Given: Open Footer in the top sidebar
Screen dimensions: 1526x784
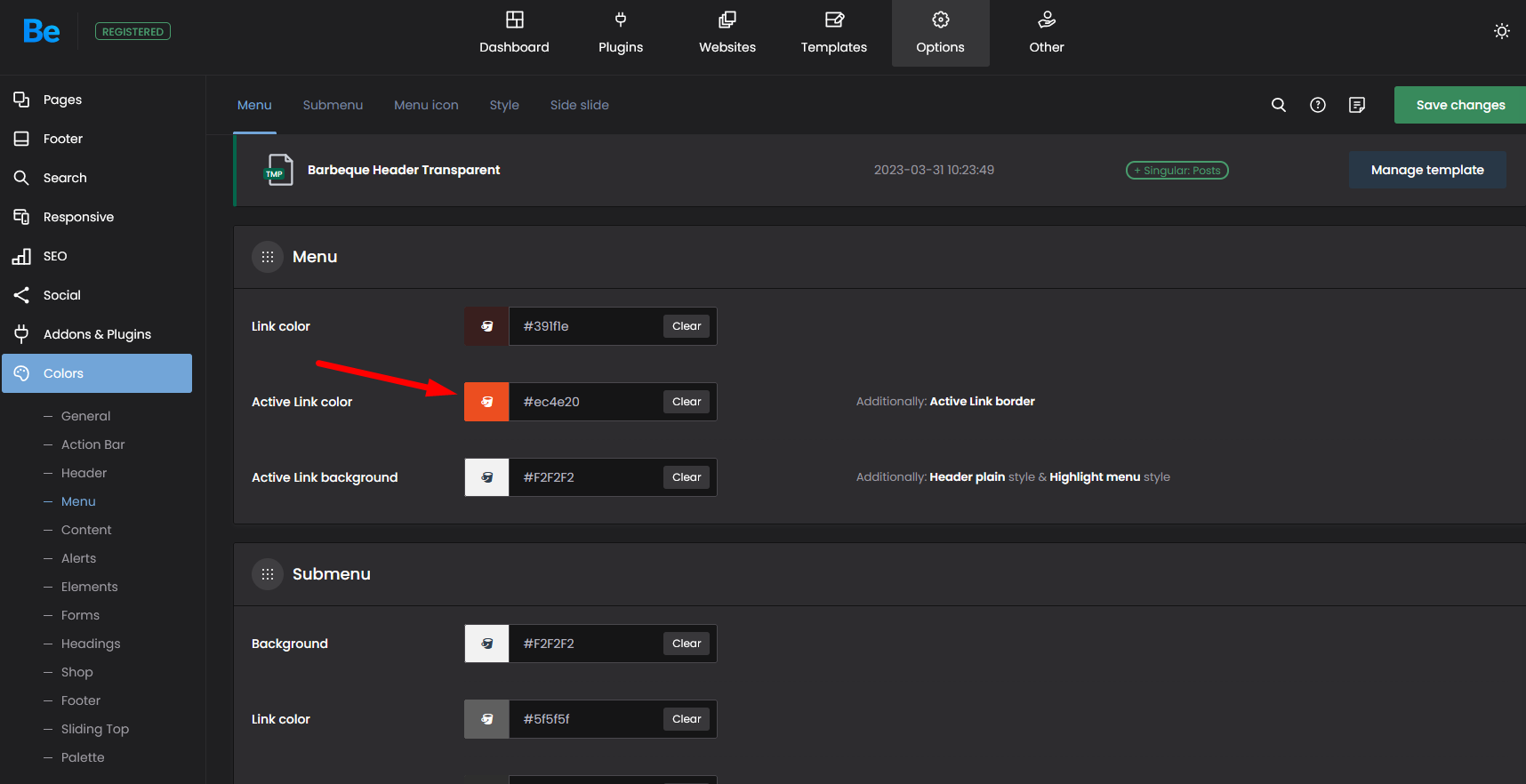Looking at the screenshot, I should (96, 139).
